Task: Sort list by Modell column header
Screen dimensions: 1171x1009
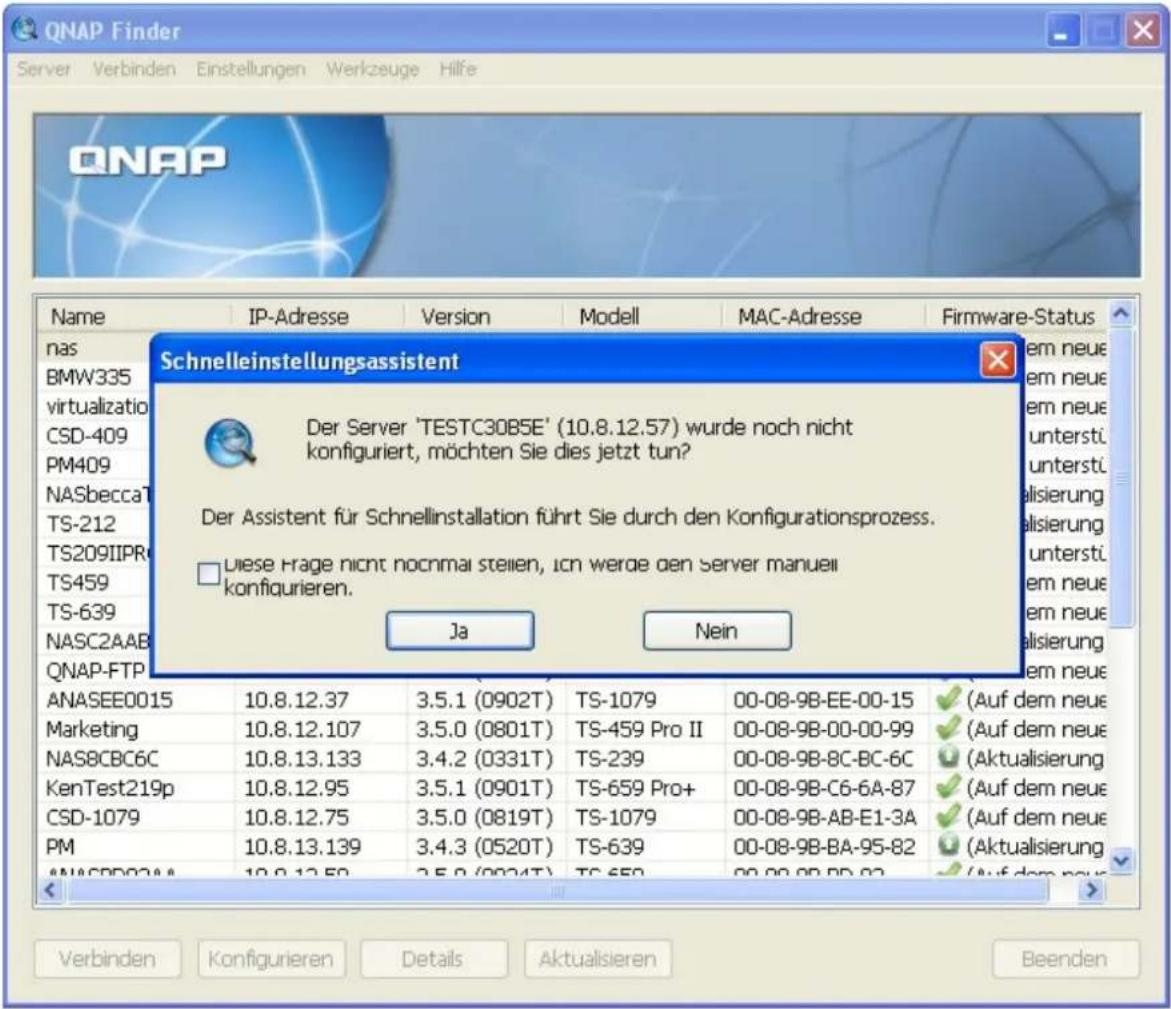Action: tap(642, 317)
